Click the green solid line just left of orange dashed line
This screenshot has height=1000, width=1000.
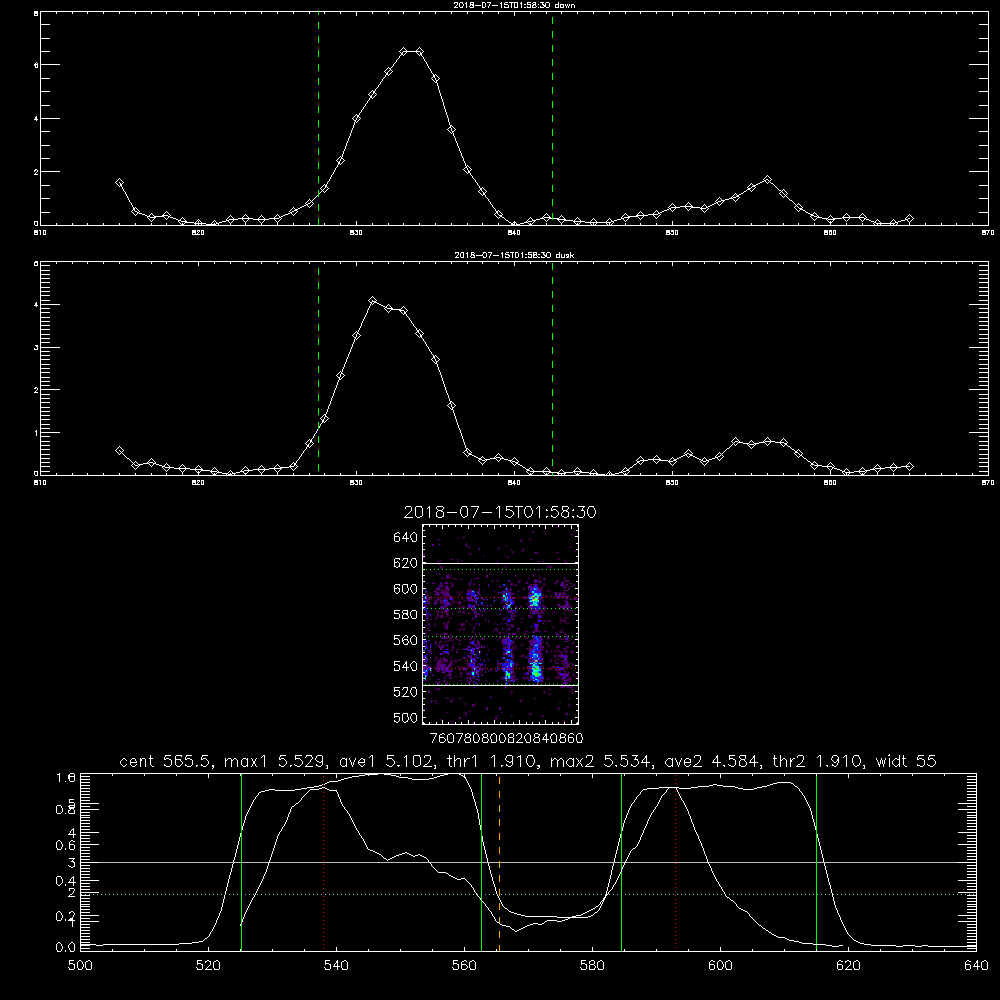point(482,862)
